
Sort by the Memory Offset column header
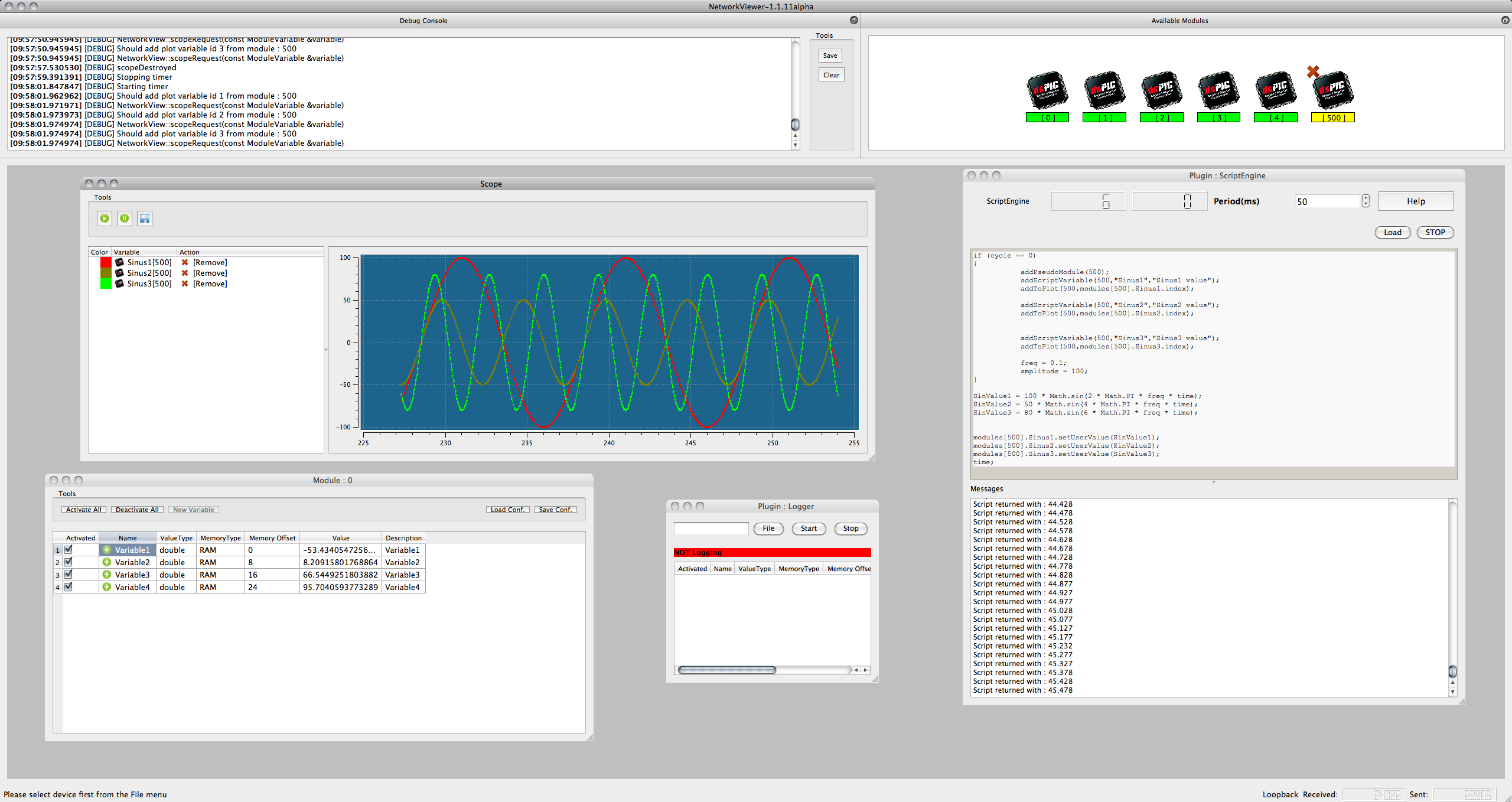click(272, 538)
